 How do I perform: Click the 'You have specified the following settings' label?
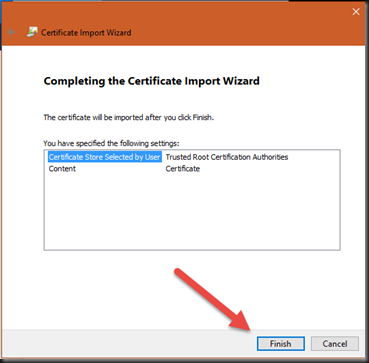click(x=112, y=143)
